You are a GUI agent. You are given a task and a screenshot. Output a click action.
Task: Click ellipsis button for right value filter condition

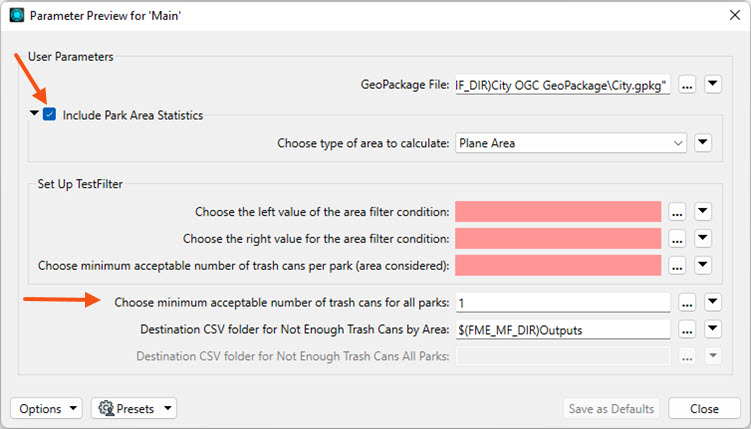point(677,239)
